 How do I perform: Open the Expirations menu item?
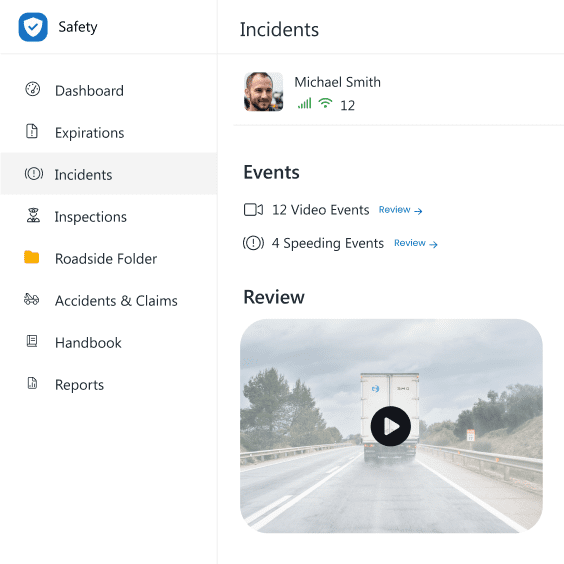tap(109, 132)
